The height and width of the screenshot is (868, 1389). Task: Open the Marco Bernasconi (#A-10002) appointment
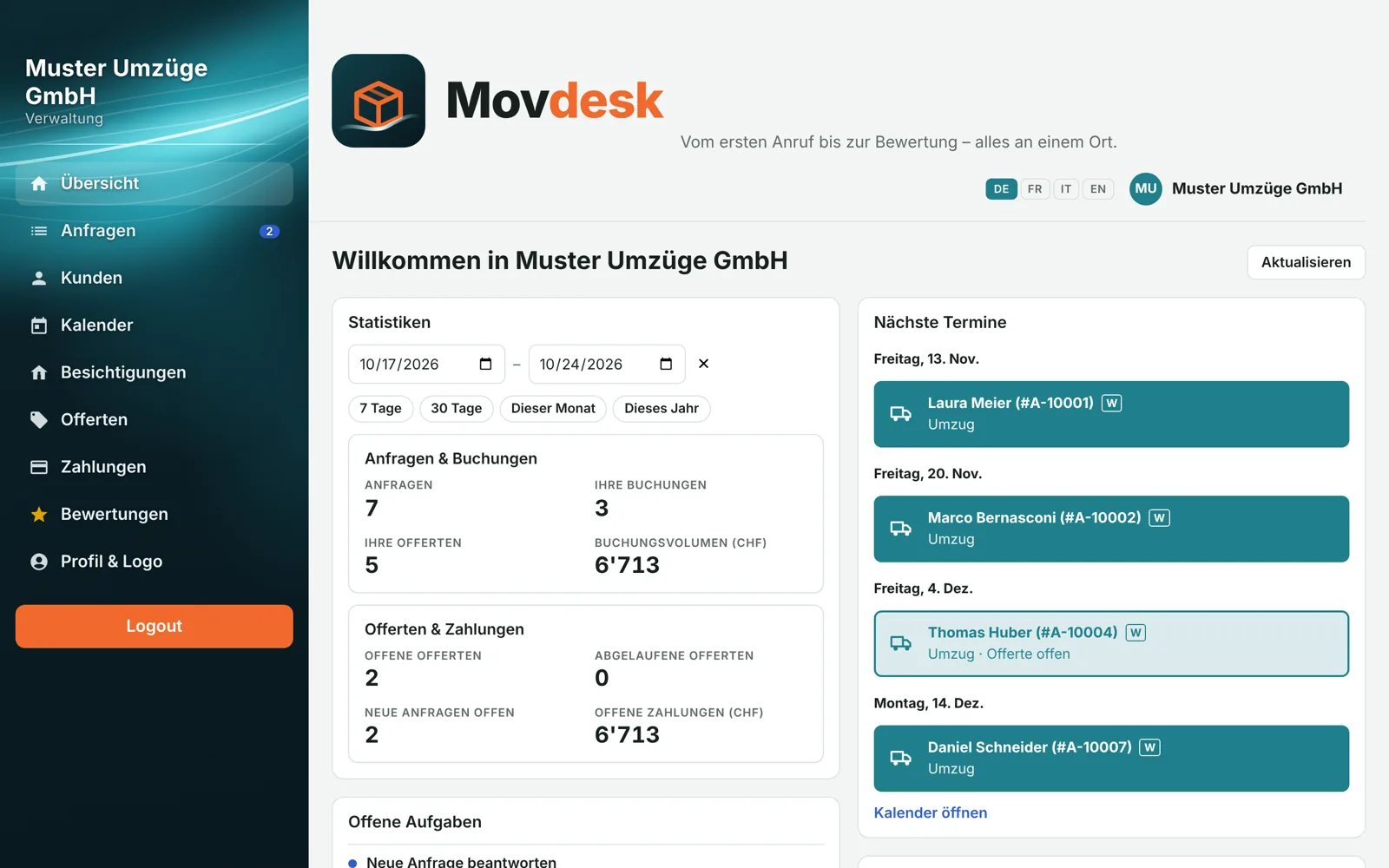1111,529
